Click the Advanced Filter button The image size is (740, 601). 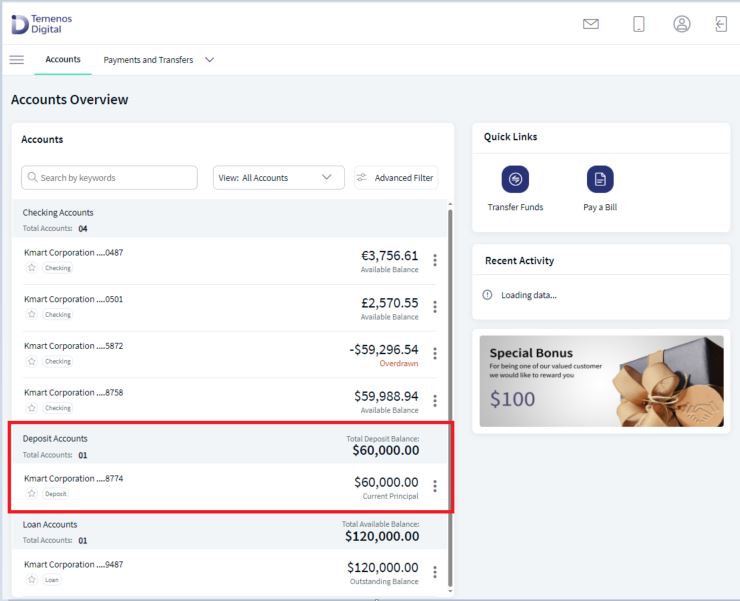click(396, 178)
